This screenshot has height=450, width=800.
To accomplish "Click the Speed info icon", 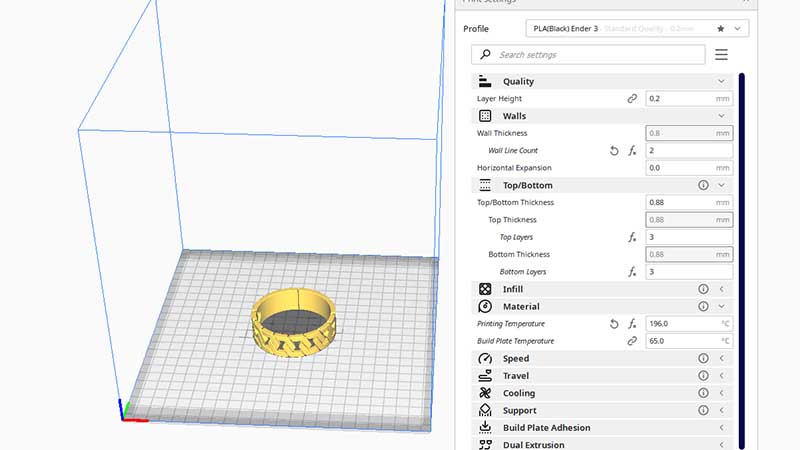I will 703,359.
